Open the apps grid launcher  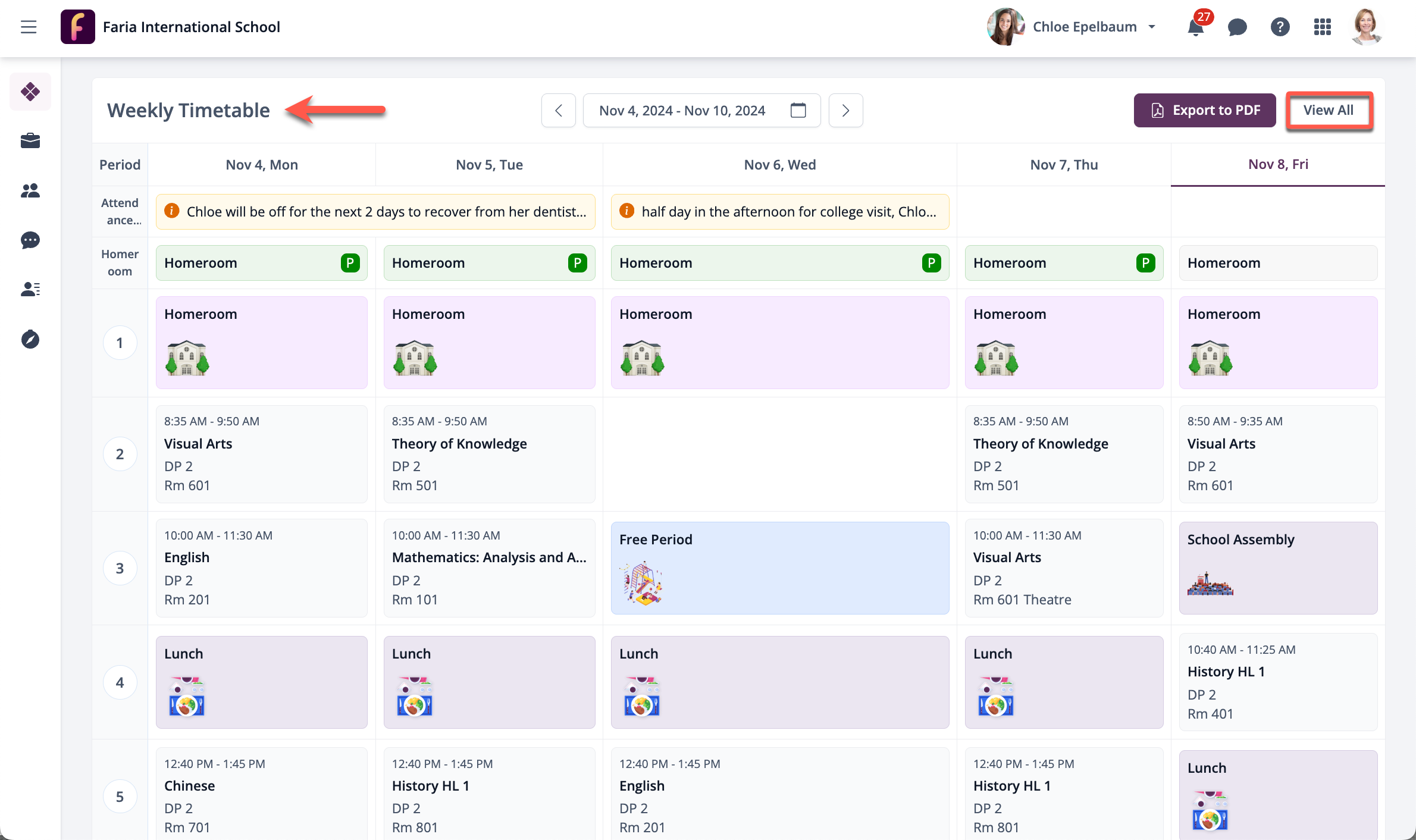pos(1322,27)
